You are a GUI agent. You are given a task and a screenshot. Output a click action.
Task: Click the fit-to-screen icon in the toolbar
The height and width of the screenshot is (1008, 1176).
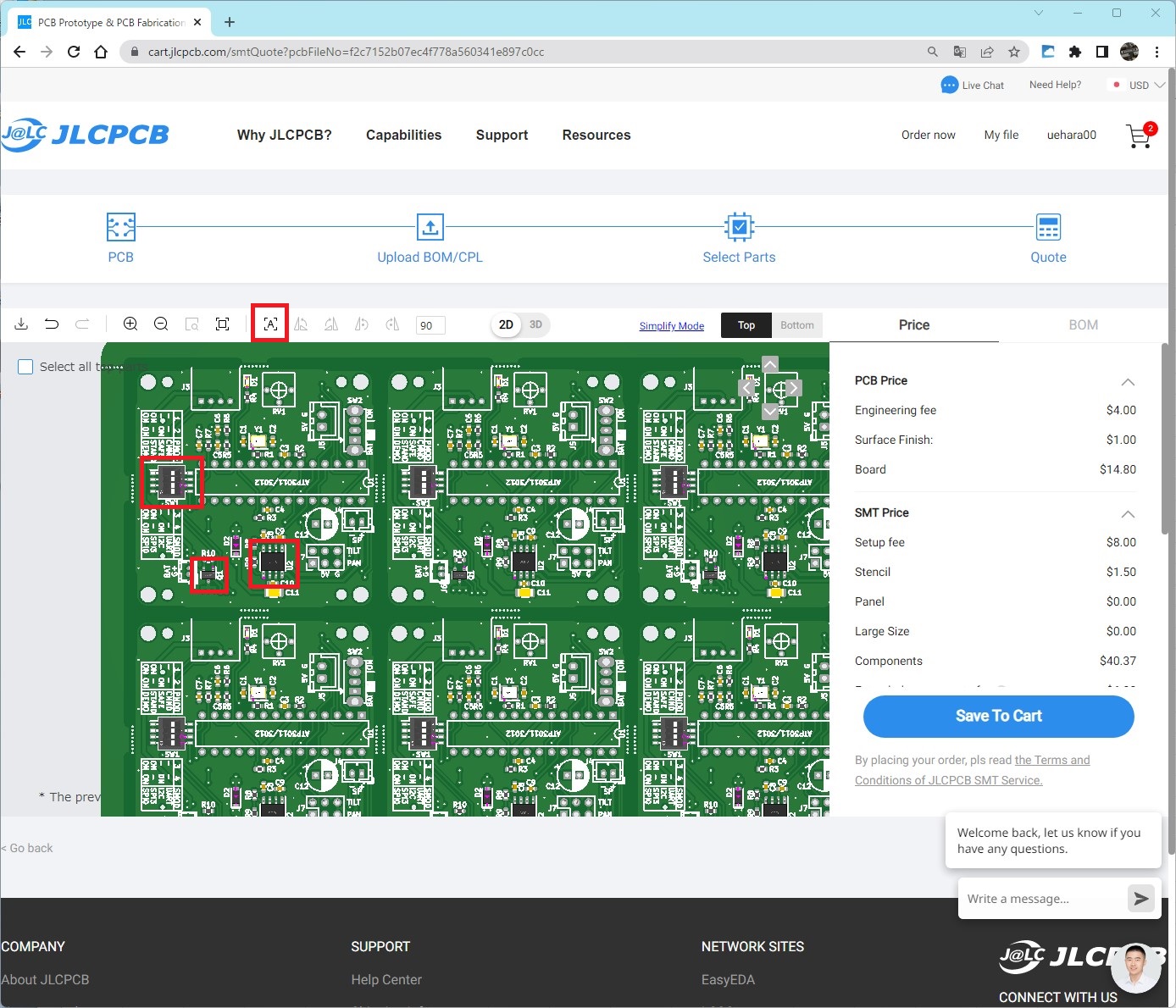click(x=222, y=324)
